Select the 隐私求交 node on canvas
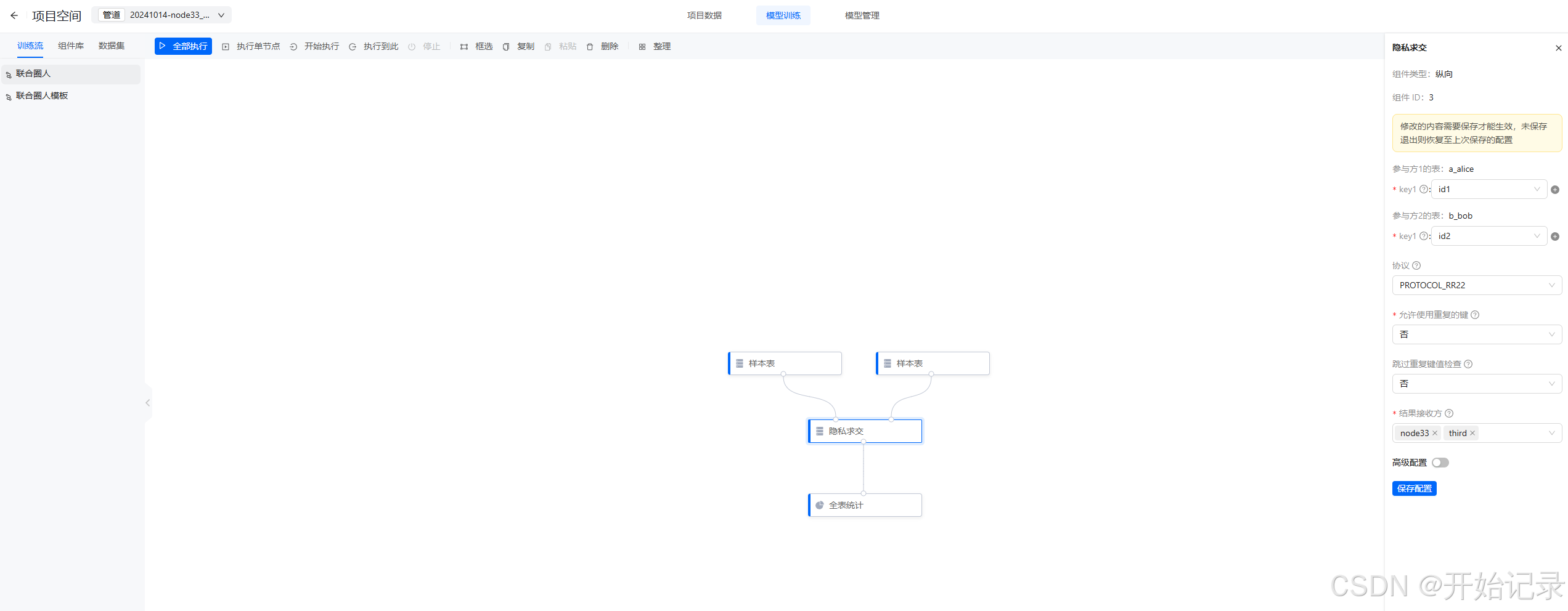 pos(865,431)
